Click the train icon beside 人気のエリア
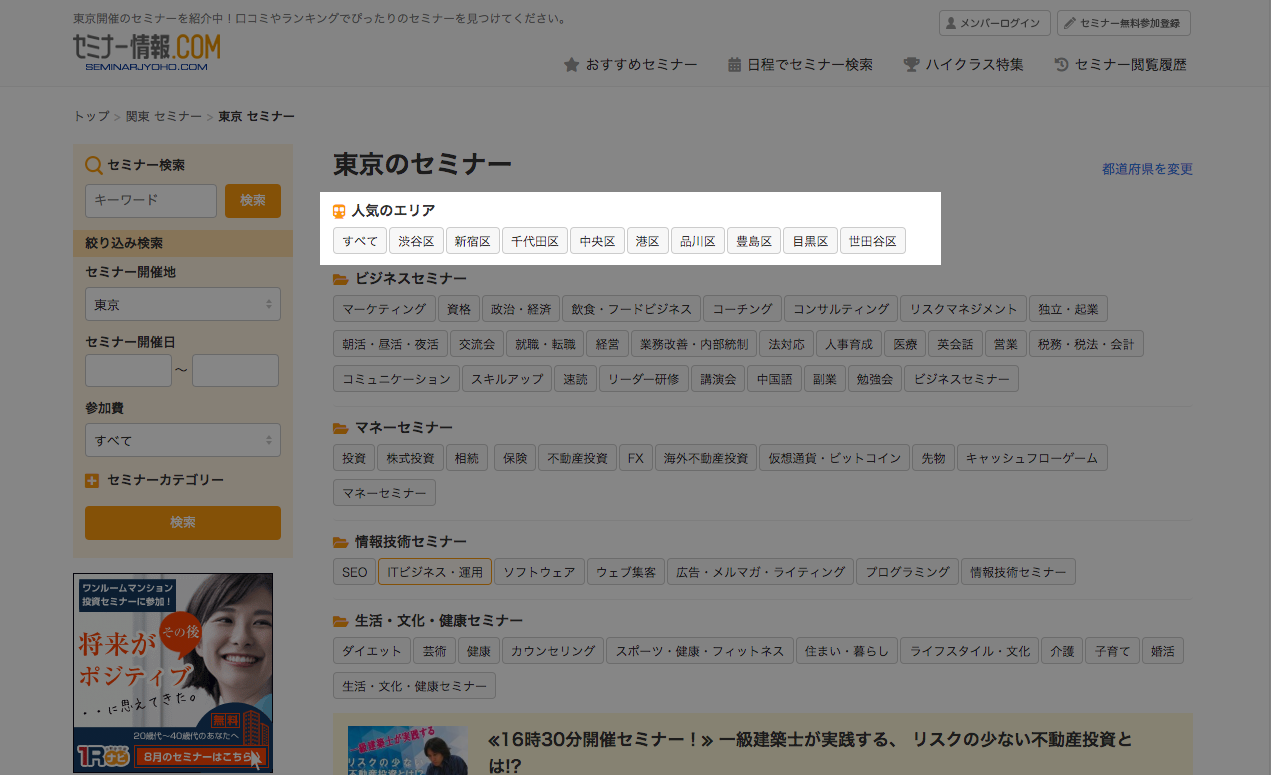 tap(339, 211)
